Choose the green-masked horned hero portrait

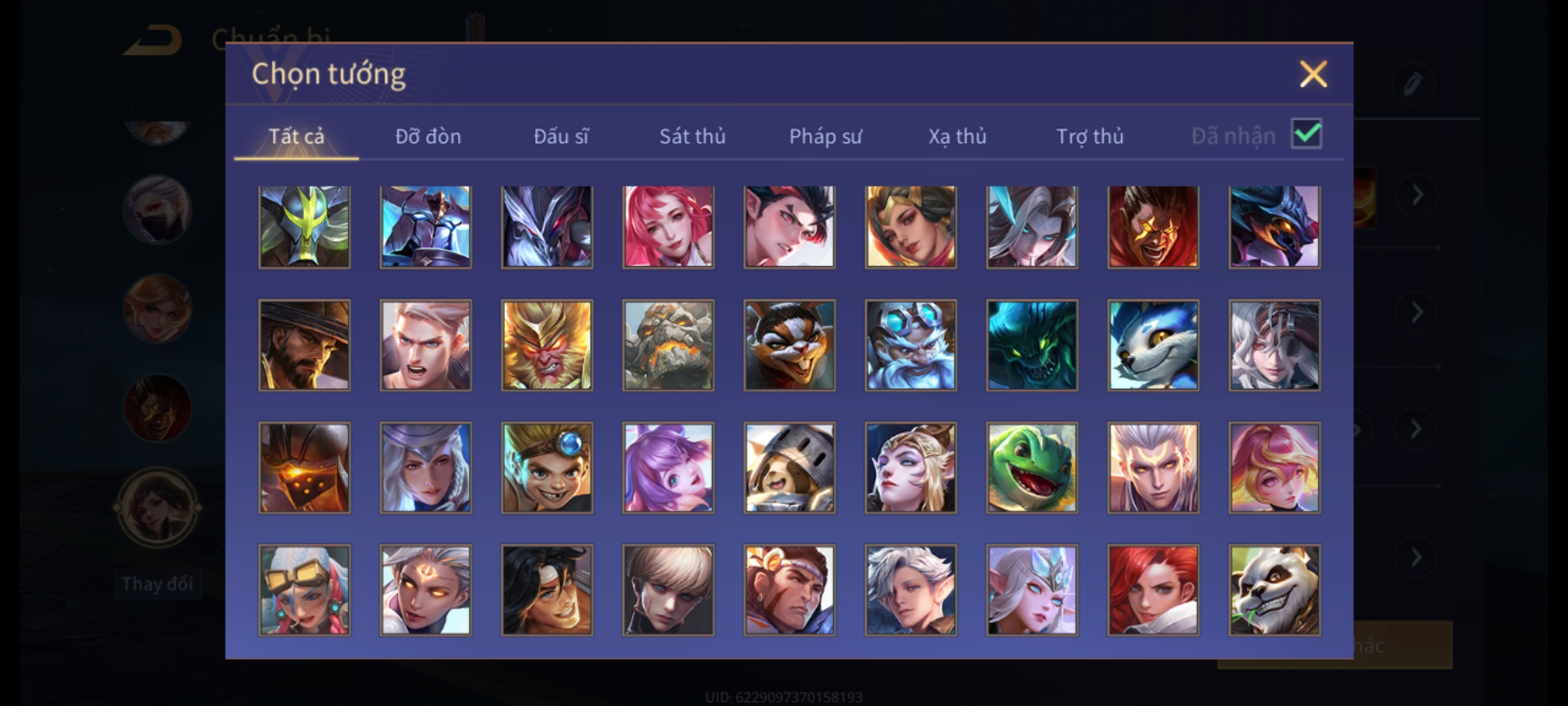304,227
